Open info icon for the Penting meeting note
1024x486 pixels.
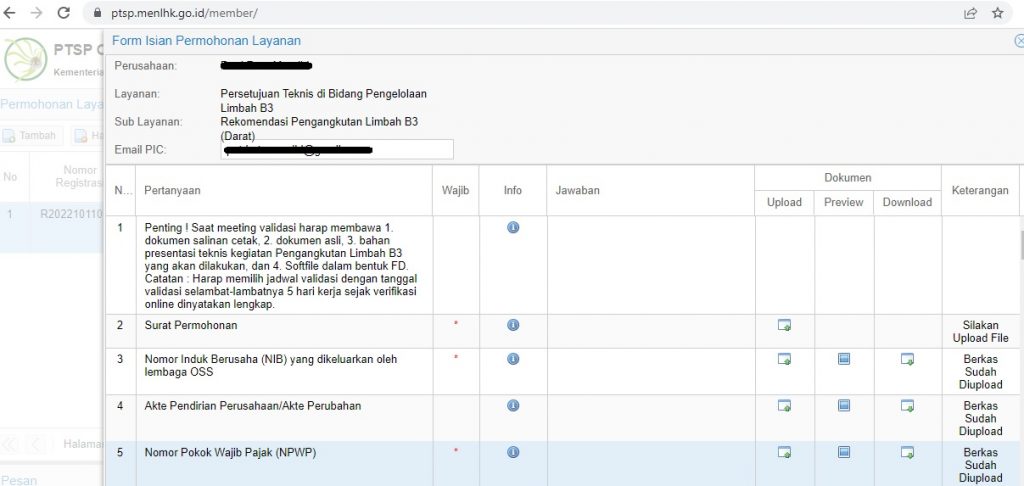[x=513, y=228]
